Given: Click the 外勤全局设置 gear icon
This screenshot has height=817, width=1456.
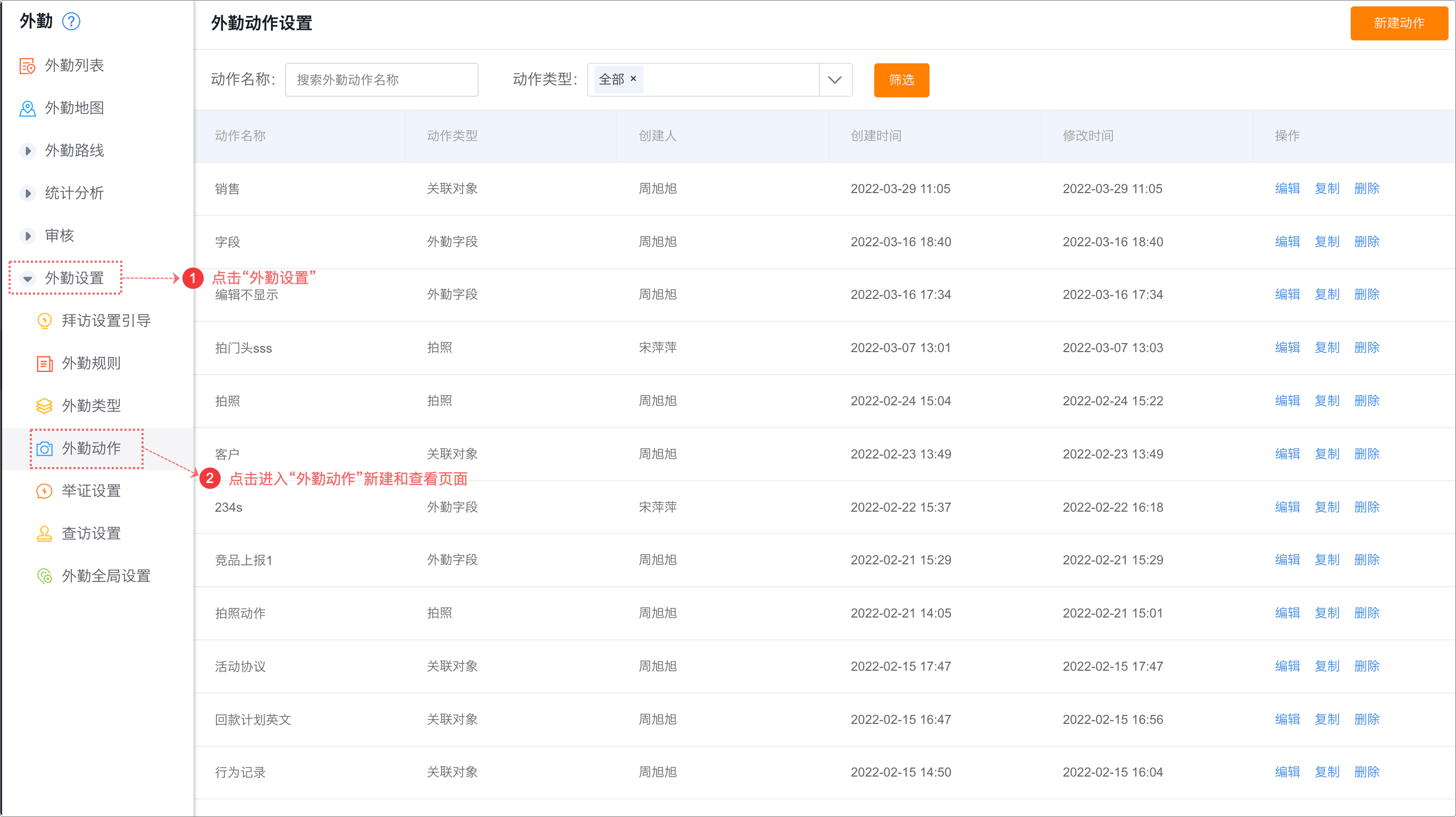Looking at the screenshot, I should point(44,576).
